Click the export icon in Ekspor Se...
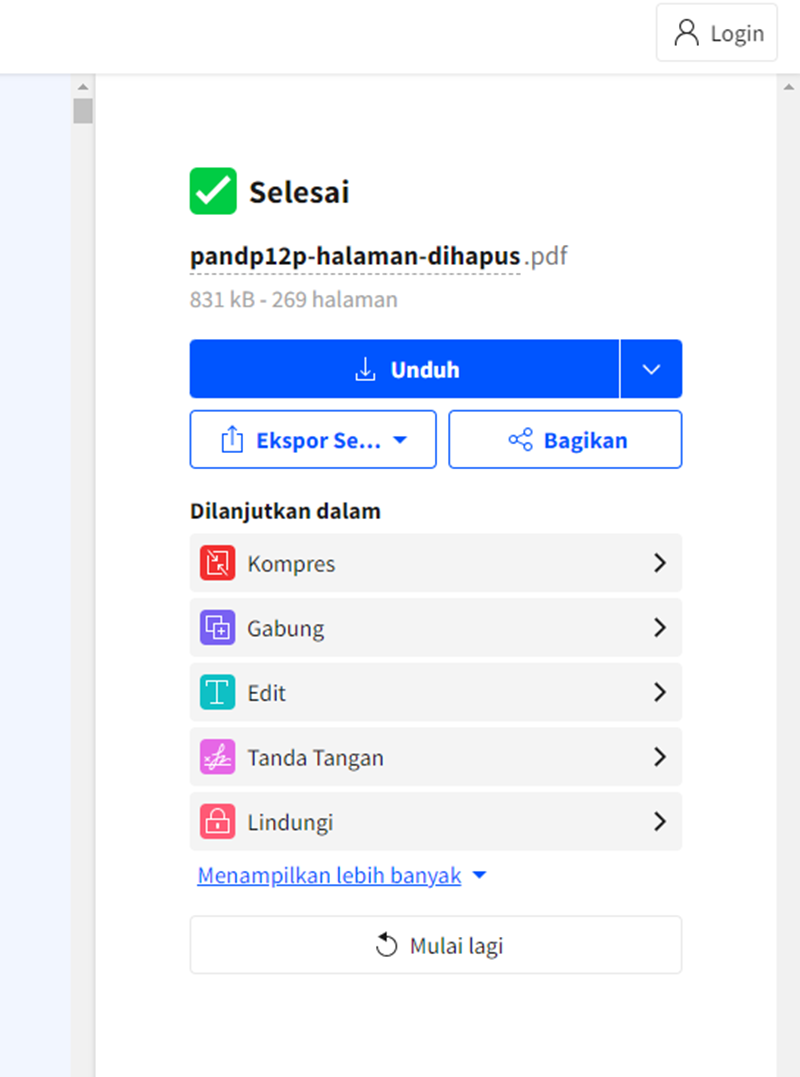Screen dimensions: 800x1077 232,440
